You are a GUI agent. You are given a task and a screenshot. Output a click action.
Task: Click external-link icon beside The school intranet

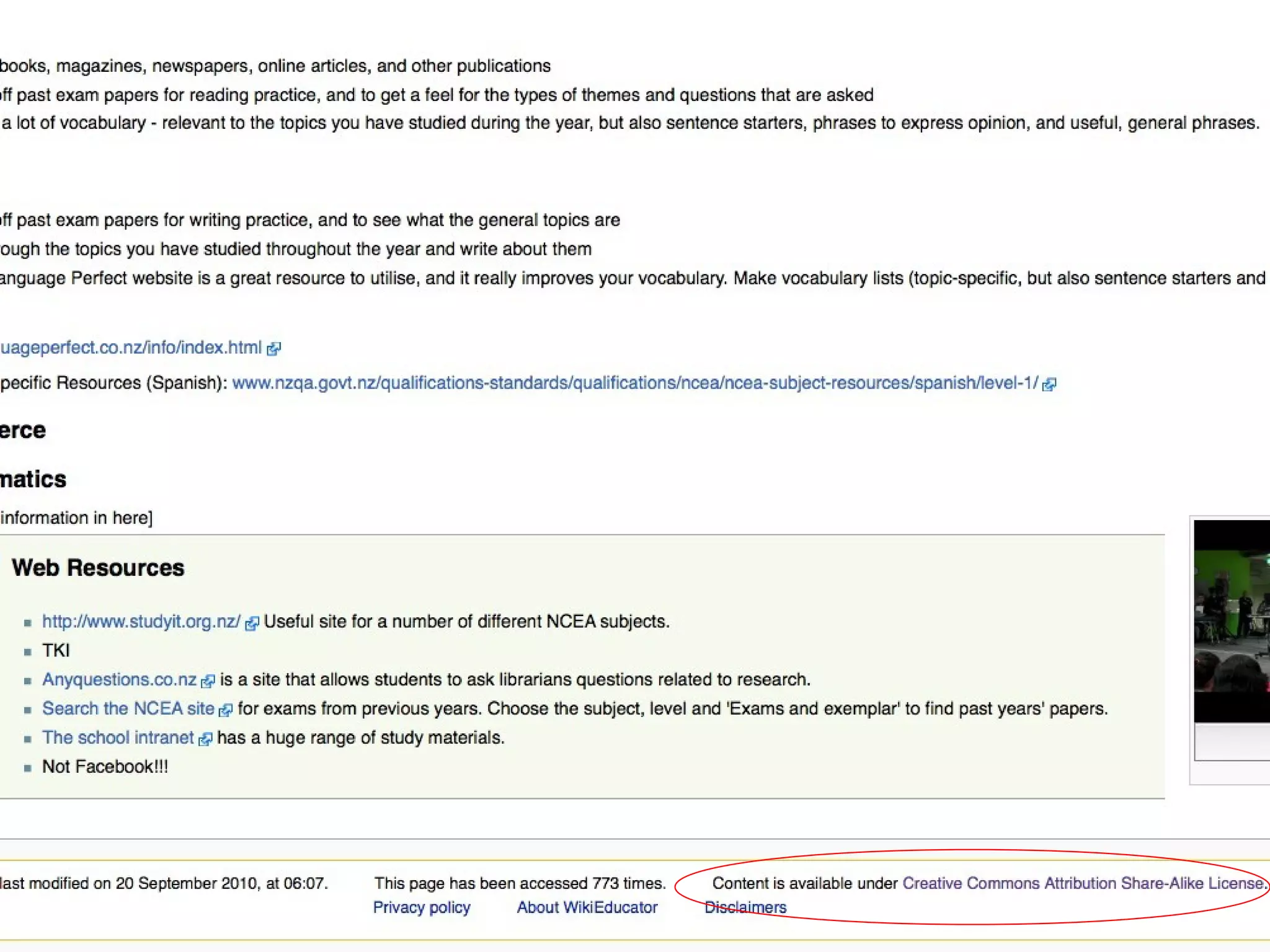tap(205, 739)
